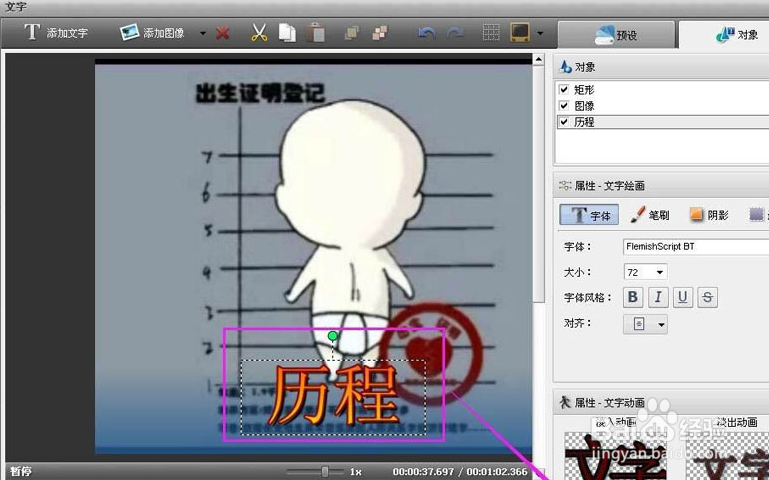Click the preview background monitor icon
The width and height of the screenshot is (769, 480).
(x=520, y=33)
